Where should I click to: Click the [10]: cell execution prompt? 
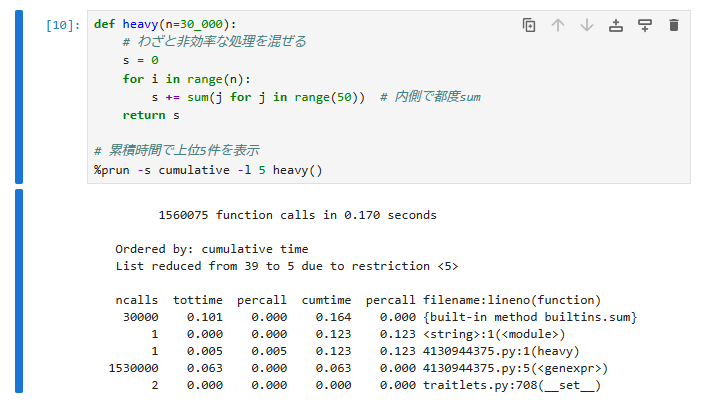click(x=64, y=24)
